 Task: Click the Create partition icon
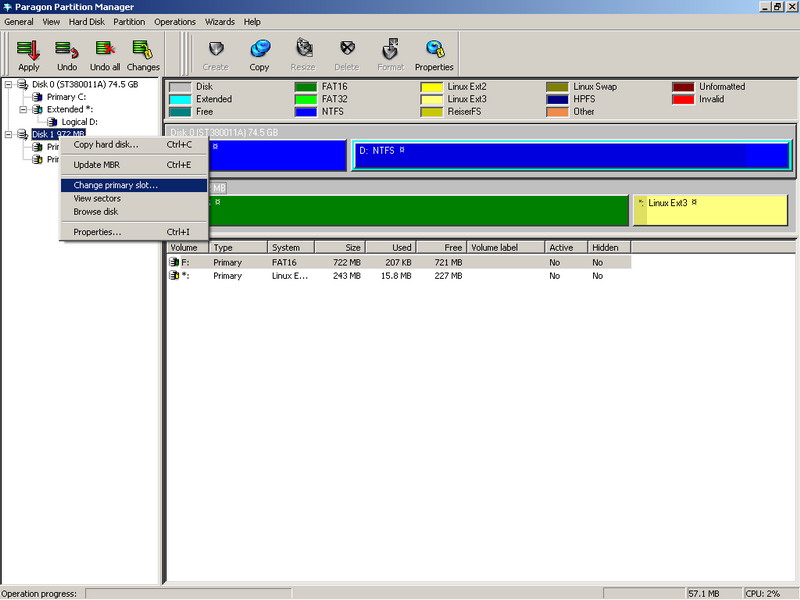216,49
